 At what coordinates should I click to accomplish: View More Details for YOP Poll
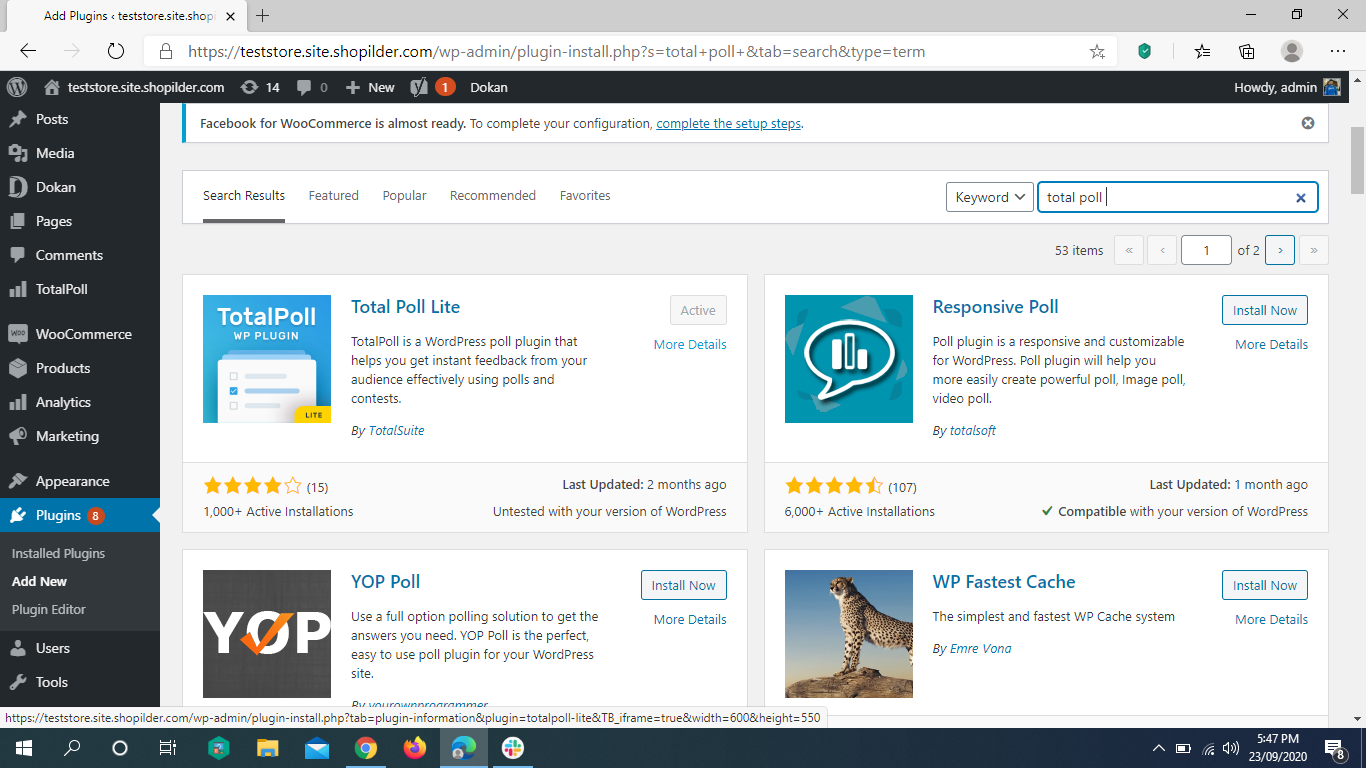click(x=690, y=619)
